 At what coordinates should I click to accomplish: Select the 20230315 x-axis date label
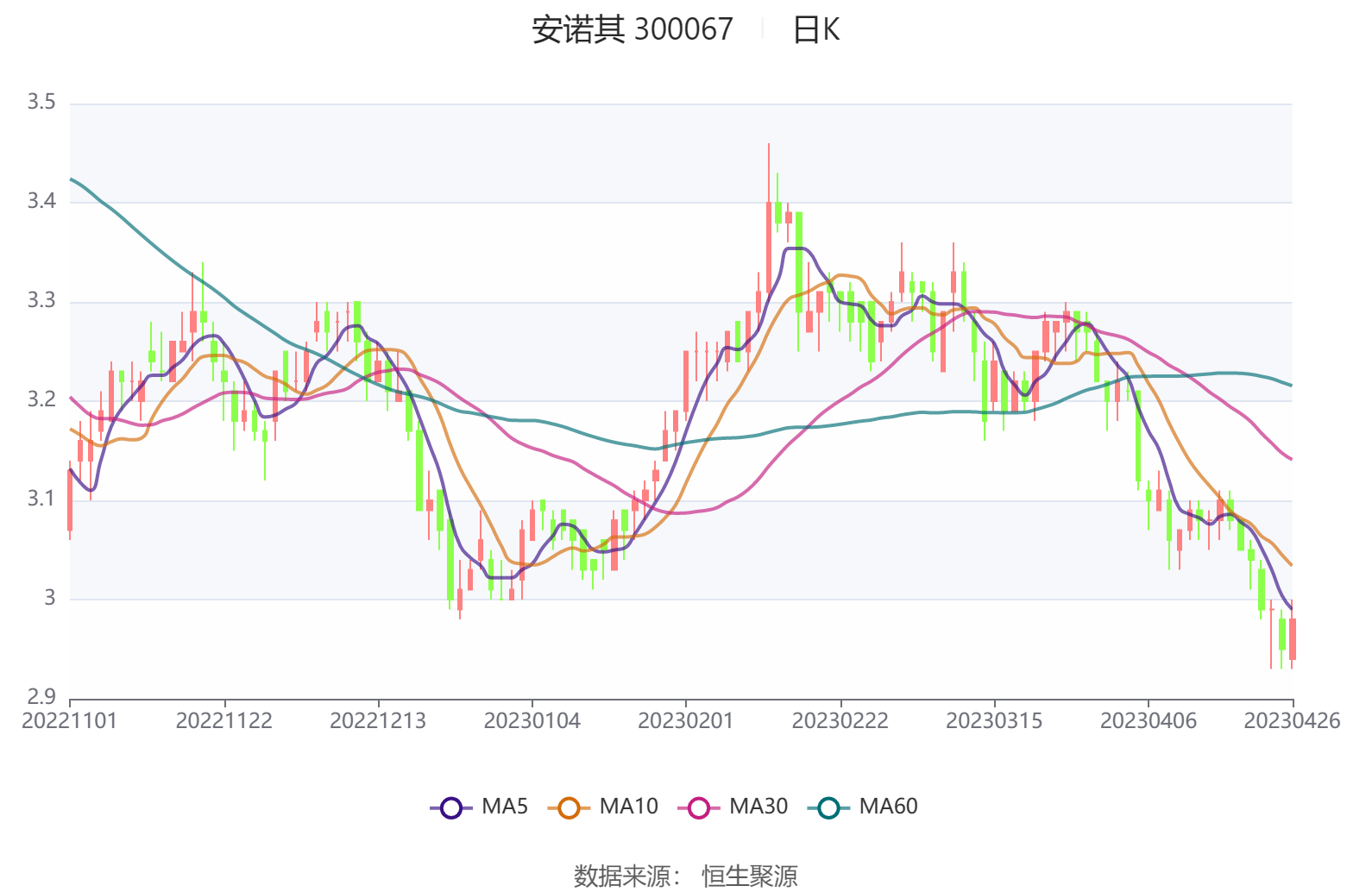pyautogui.click(x=994, y=721)
